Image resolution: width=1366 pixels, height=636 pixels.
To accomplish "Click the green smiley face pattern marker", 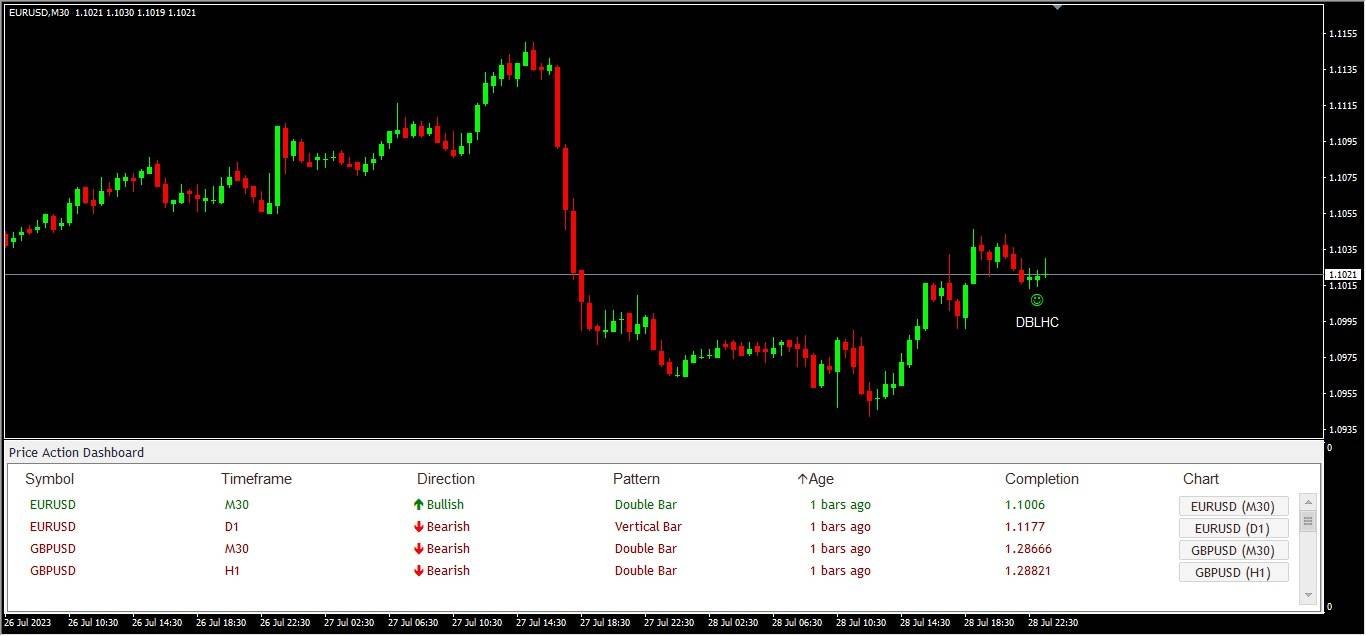I will pos(1037,300).
